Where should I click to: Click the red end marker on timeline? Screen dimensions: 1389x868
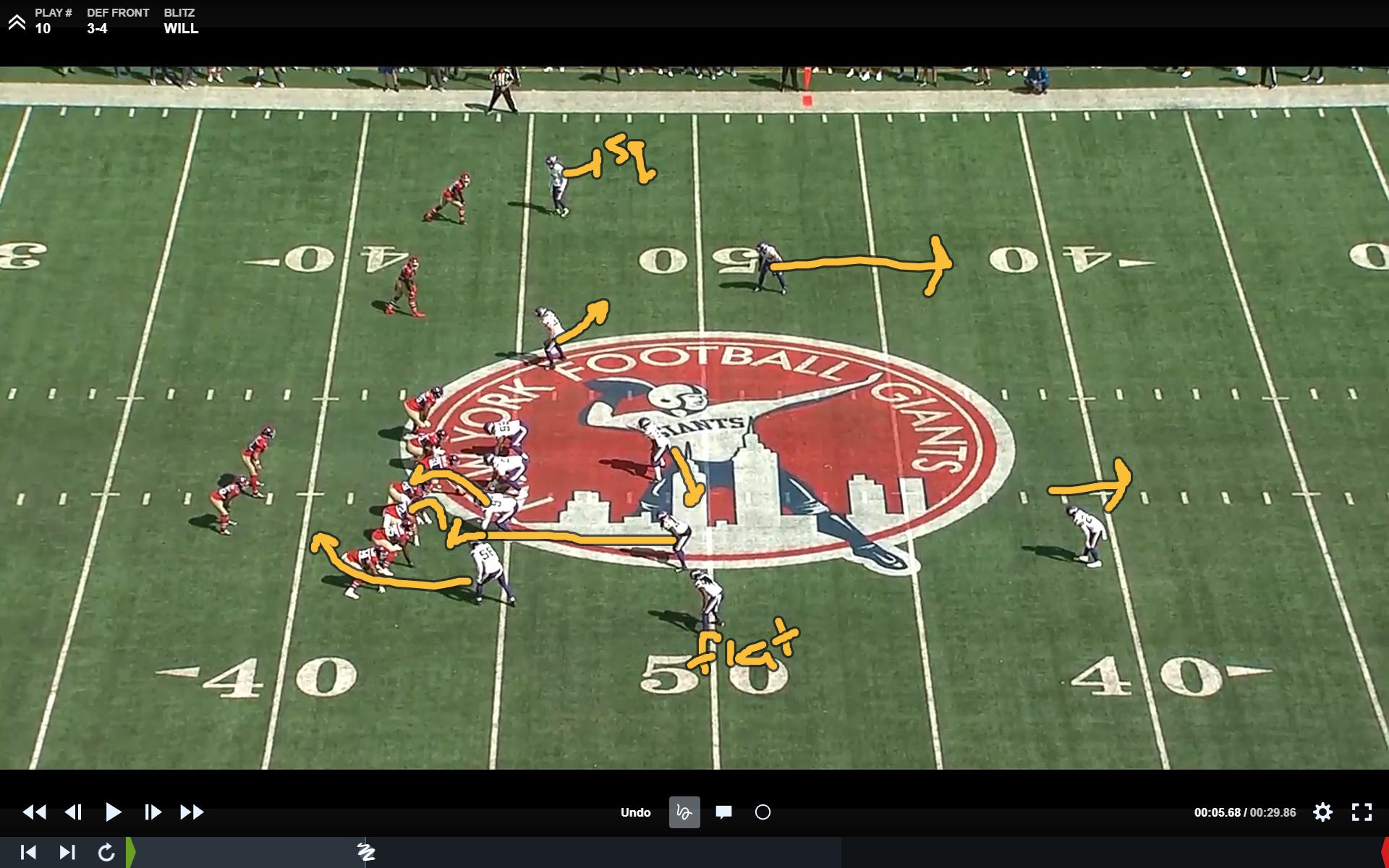pyautogui.click(x=1385, y=853)
